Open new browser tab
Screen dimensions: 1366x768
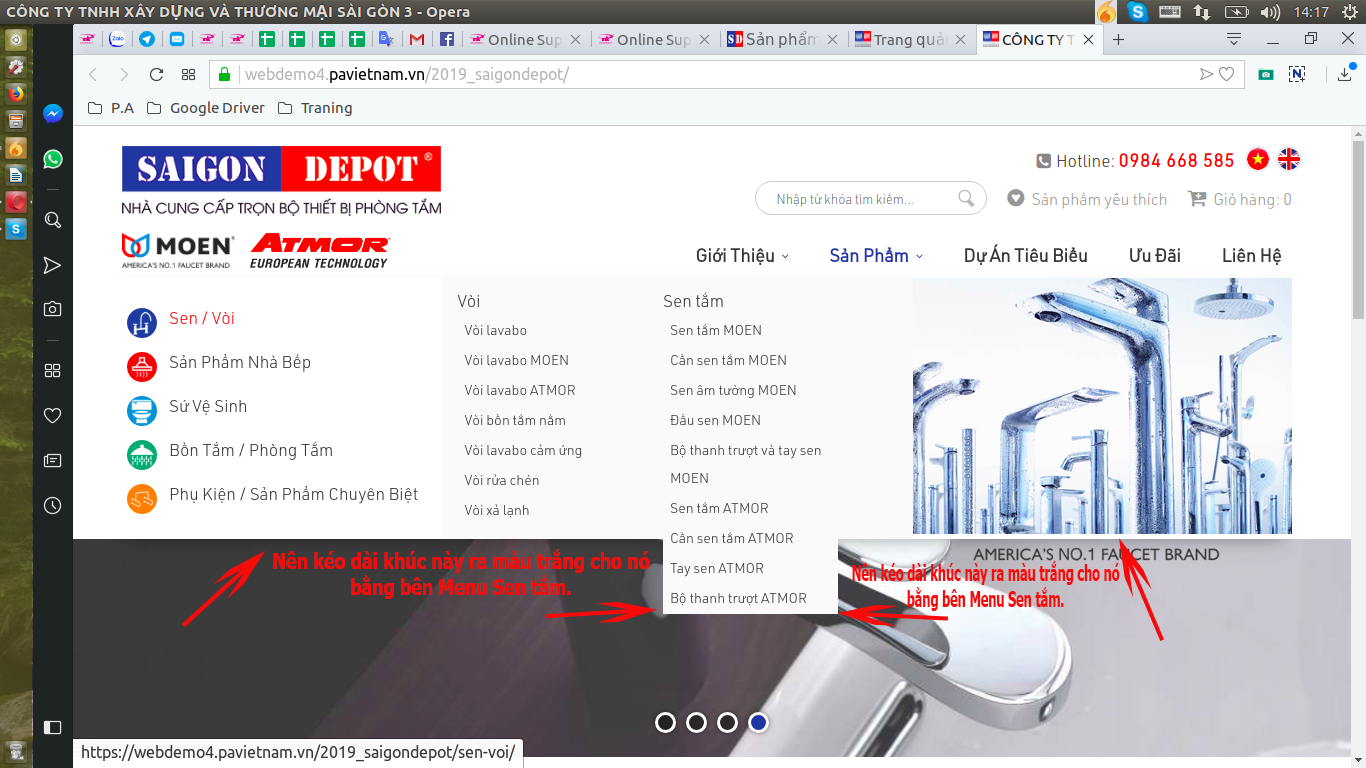1118,39
